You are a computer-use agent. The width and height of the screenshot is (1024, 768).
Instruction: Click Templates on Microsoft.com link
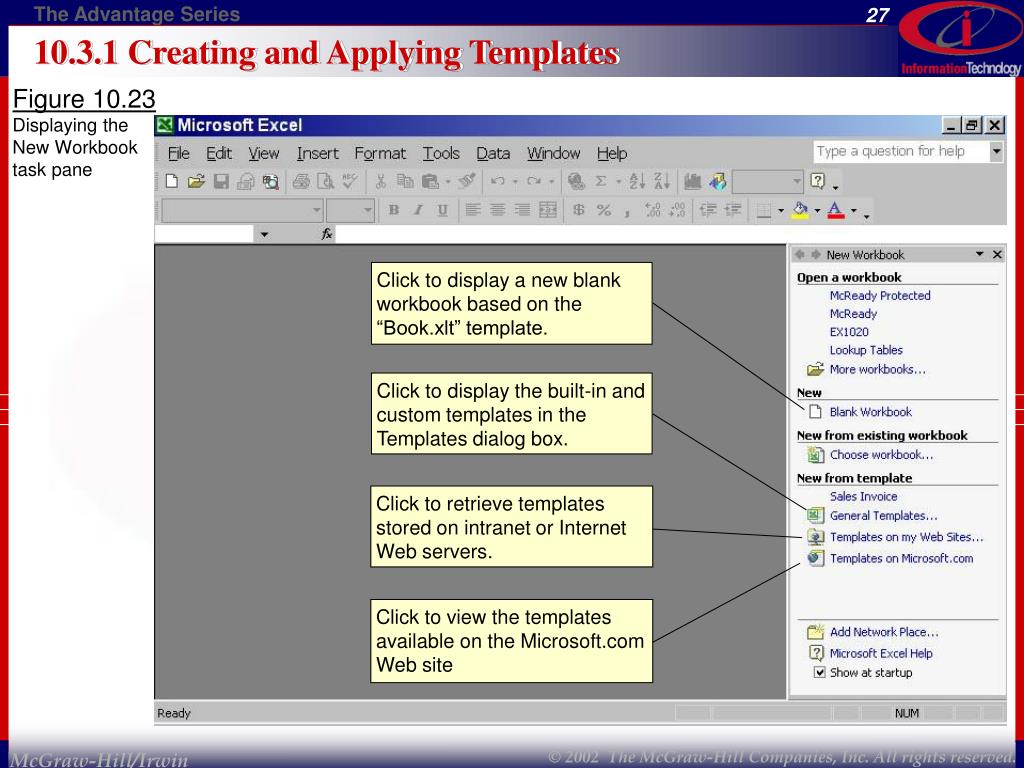point(901,558)
